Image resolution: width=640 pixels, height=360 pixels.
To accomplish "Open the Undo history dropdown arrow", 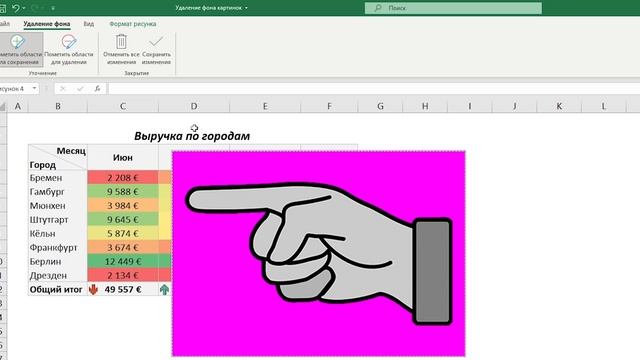I will [x=24, y=8].
